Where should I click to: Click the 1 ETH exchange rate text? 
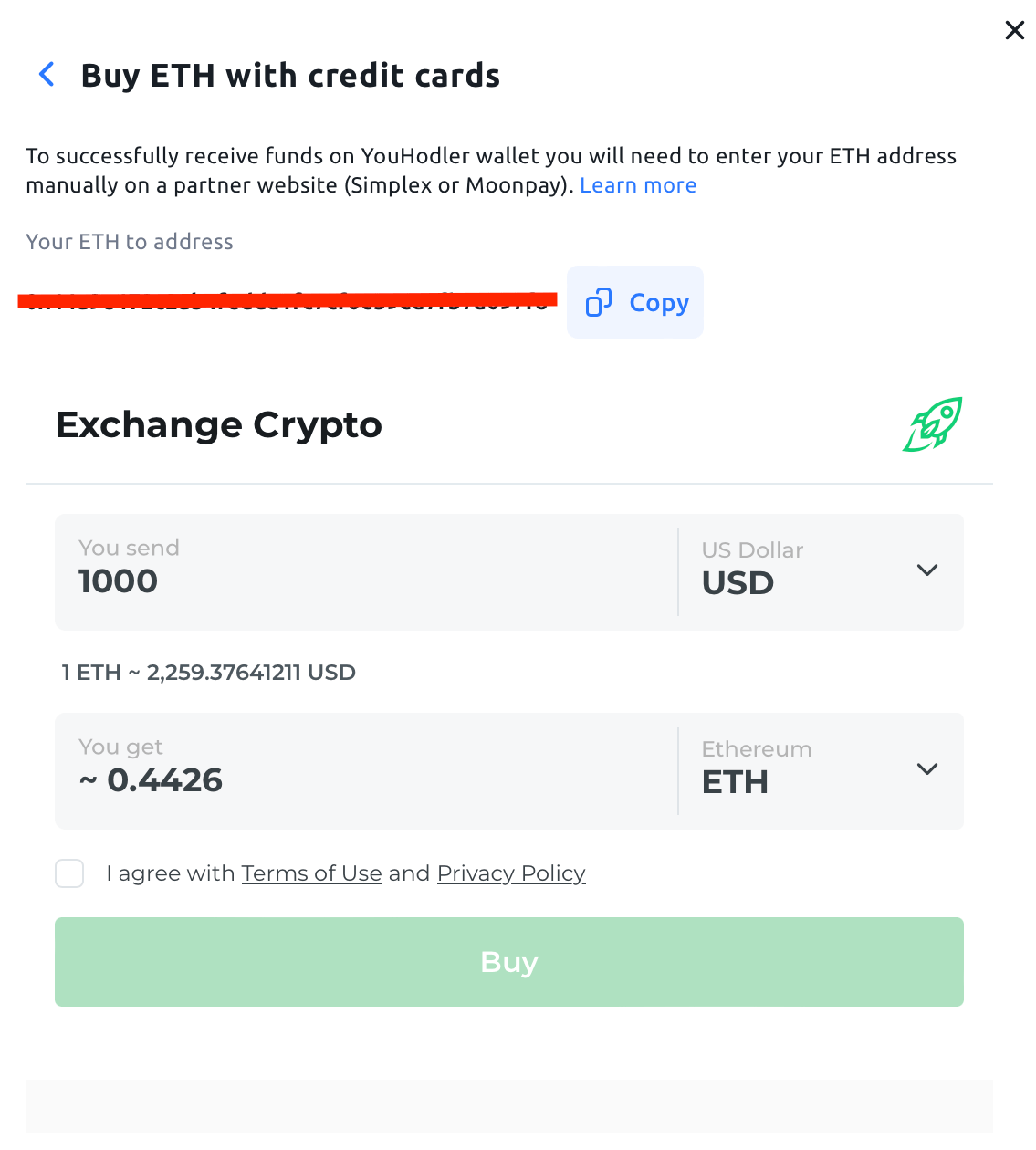pyautogui.click(x=209, y=673)
